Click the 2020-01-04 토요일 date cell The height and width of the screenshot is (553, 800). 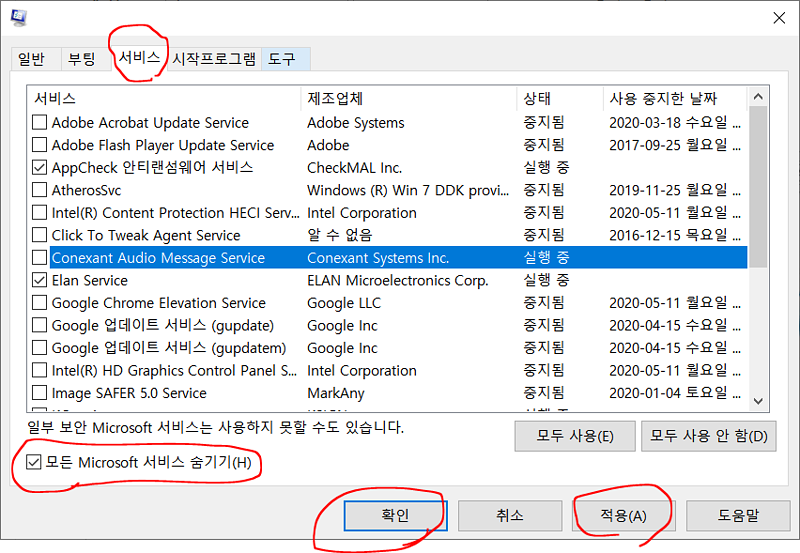click(x=674, y=393)
